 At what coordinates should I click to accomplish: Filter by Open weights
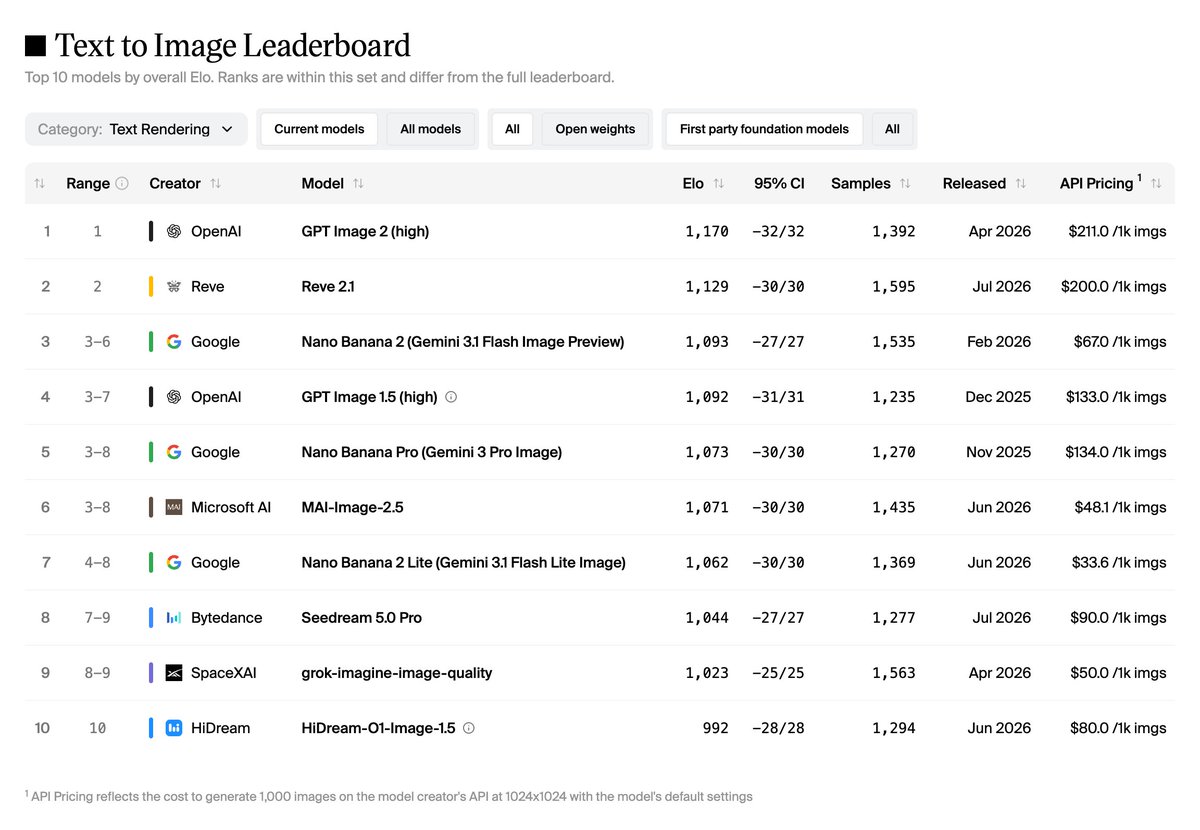(595, 129)
